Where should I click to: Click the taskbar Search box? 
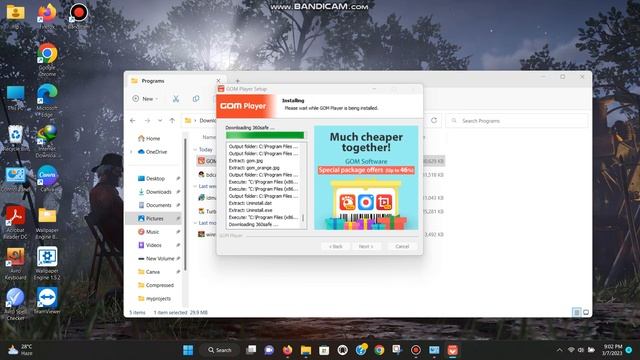pyautogui.click(x=219, y=350)
